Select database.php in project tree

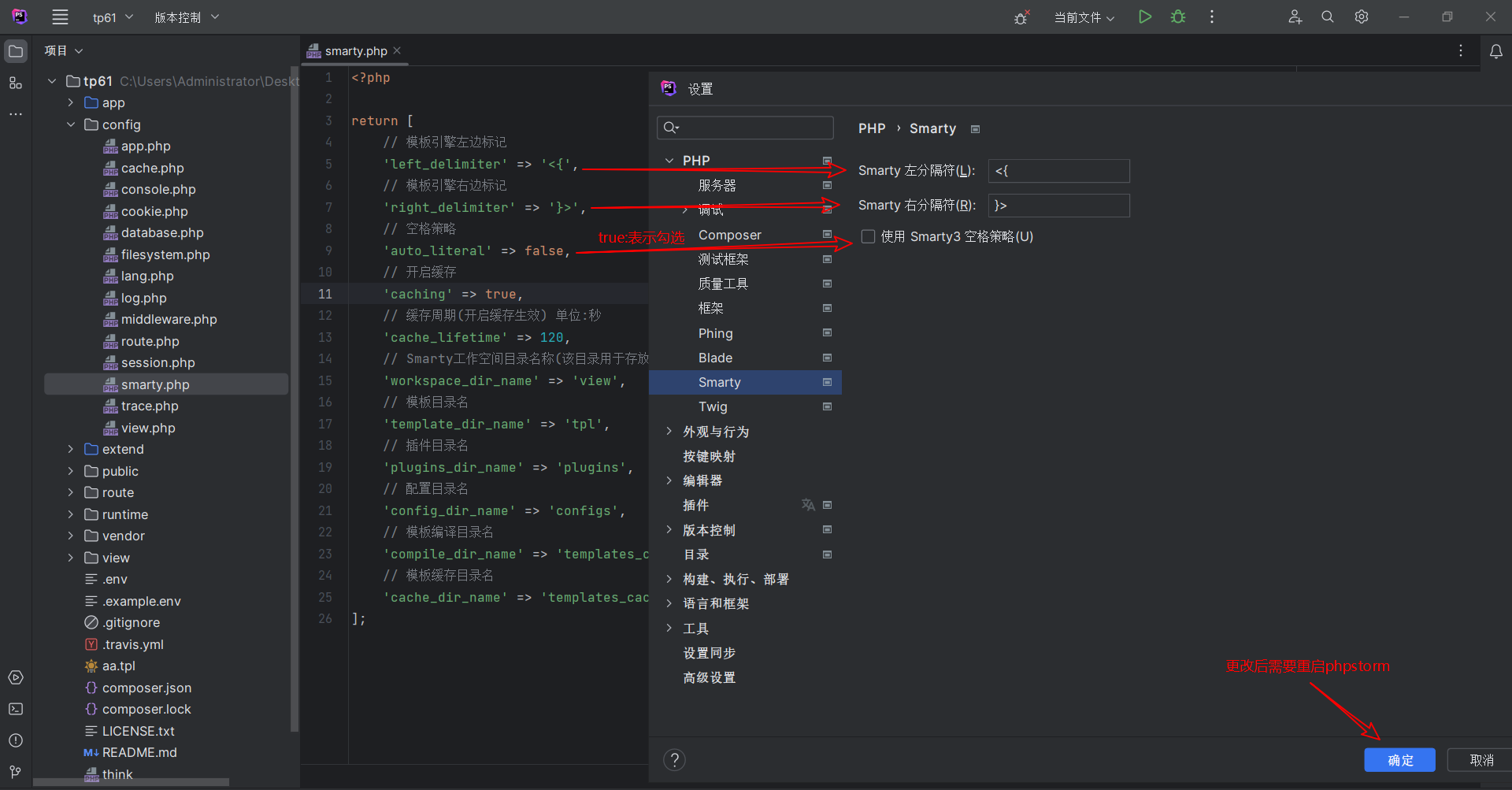tap(162, 232)
